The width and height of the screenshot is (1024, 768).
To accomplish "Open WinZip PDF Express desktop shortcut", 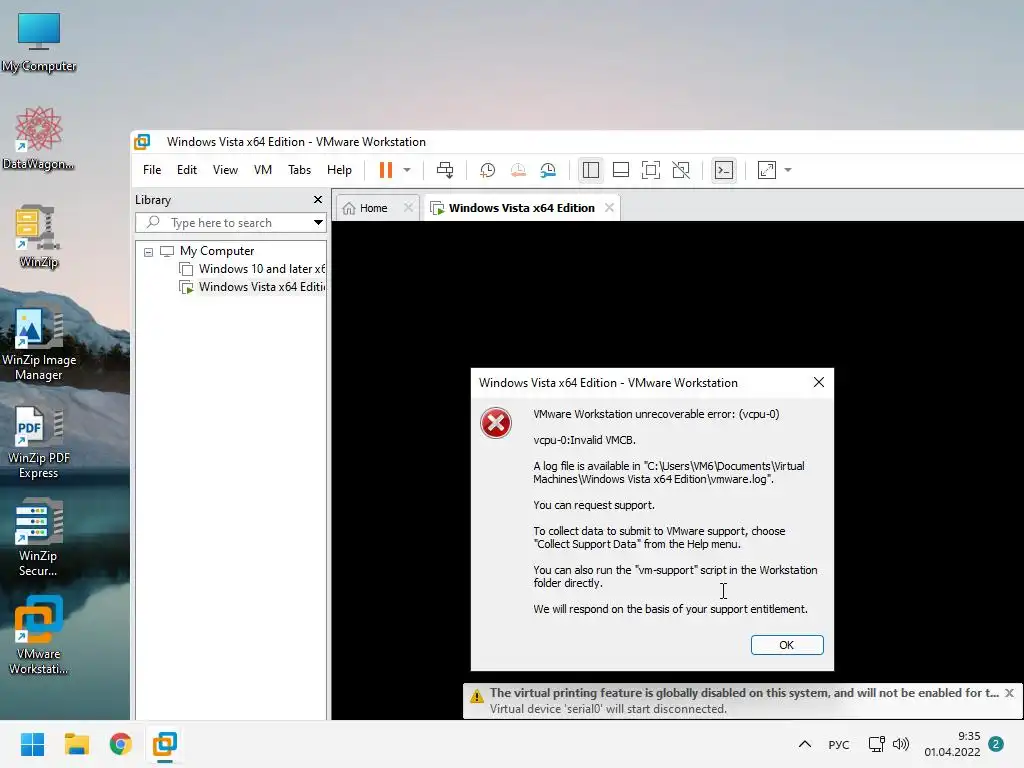I will coord(39,441).
